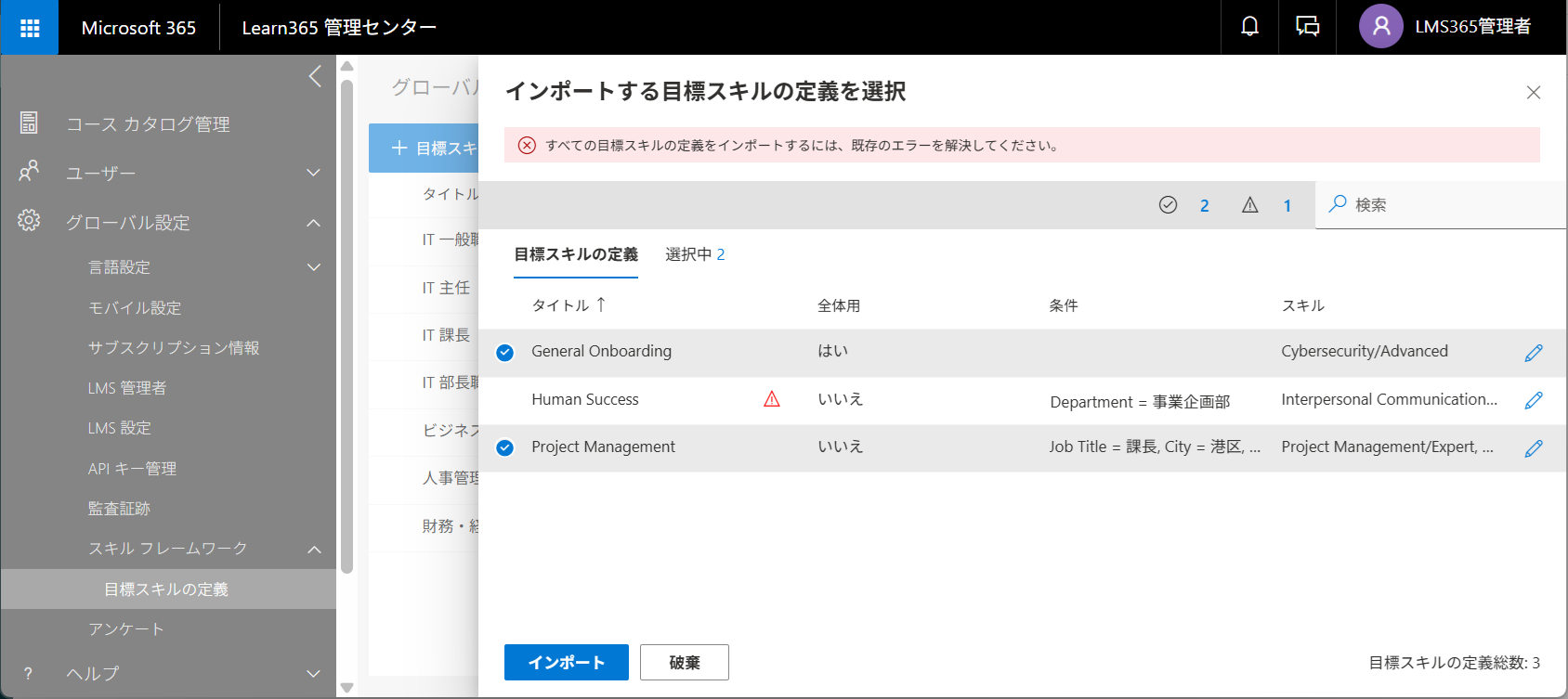Click the Human Success warning icon
Viewport: 1568px width, 699px height.
(x=772, y=399)
